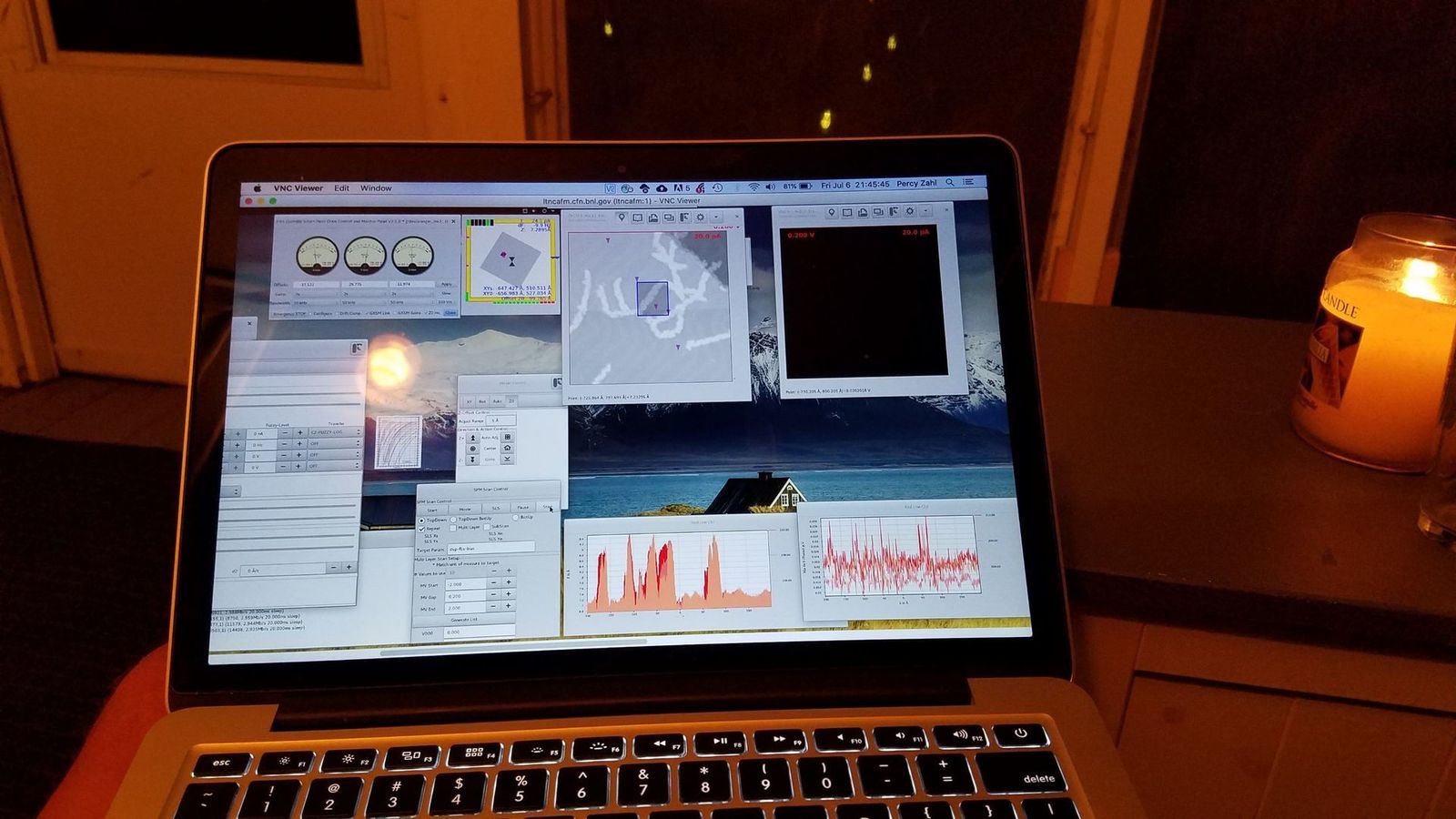The image size is (1456, 819).
Task: Open dropdown arrow in the grayscale scan window toolbar
Action: coord(716,218)
